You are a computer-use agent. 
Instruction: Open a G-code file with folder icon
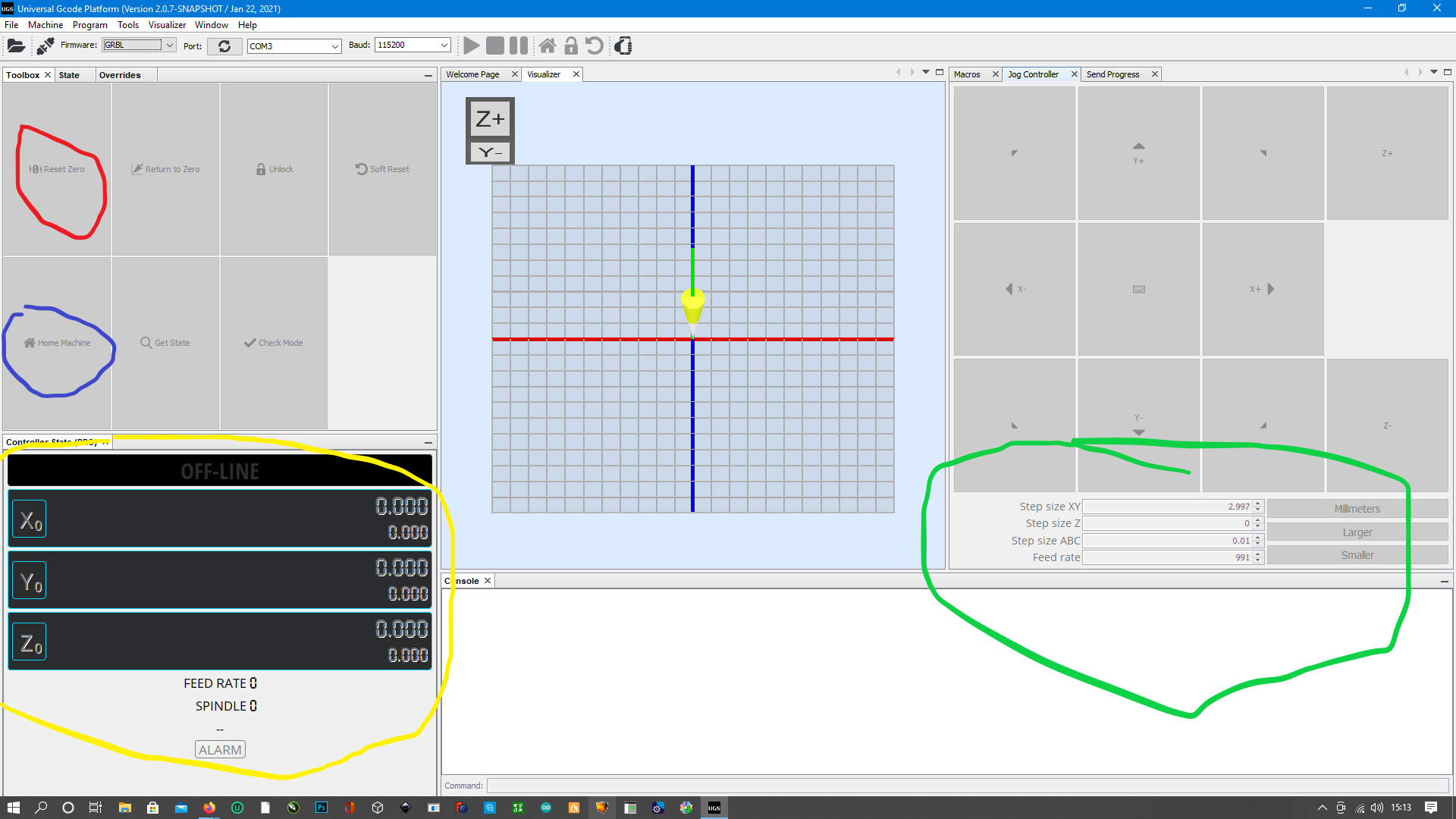(x=16, y=46)
